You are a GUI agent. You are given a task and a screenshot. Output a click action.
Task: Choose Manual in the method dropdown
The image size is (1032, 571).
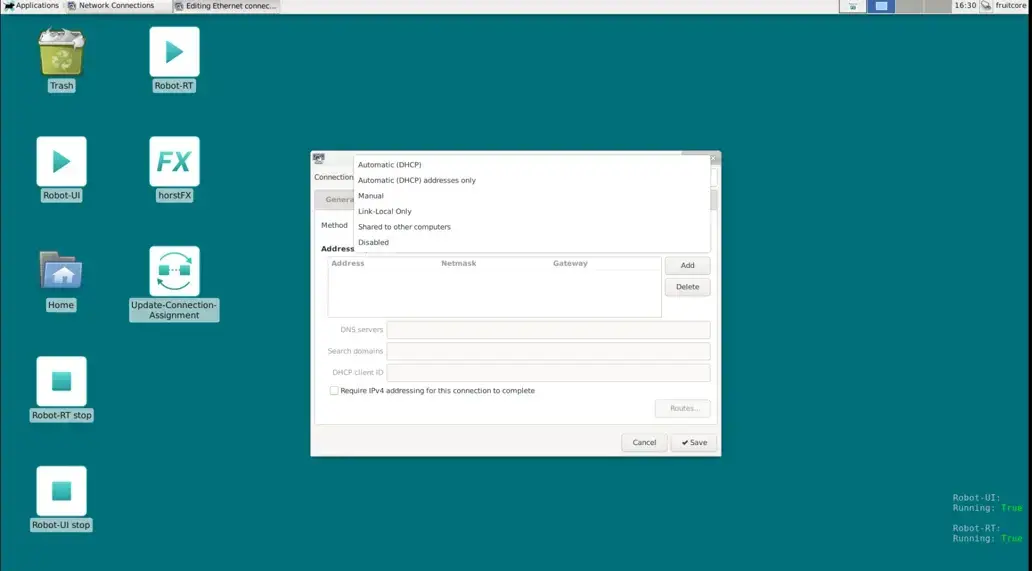point(371,196)
